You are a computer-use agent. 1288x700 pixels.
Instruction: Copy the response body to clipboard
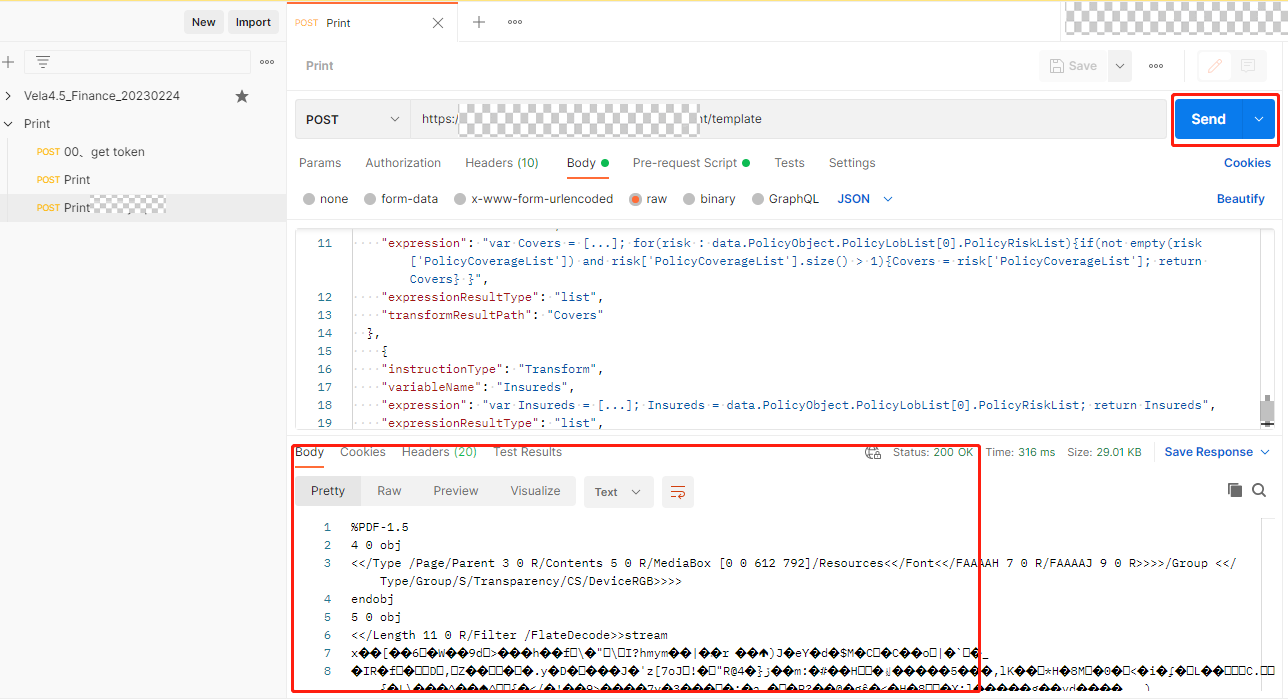1234,490
